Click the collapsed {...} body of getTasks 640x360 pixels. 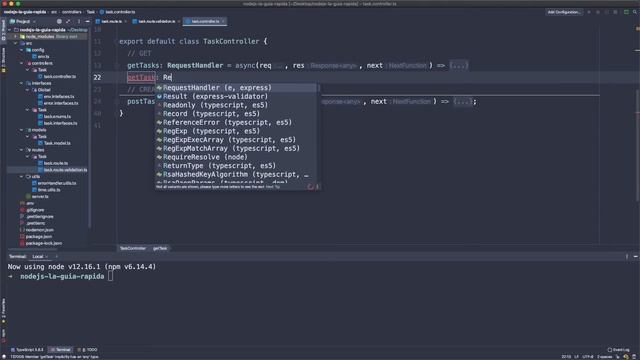459,65
